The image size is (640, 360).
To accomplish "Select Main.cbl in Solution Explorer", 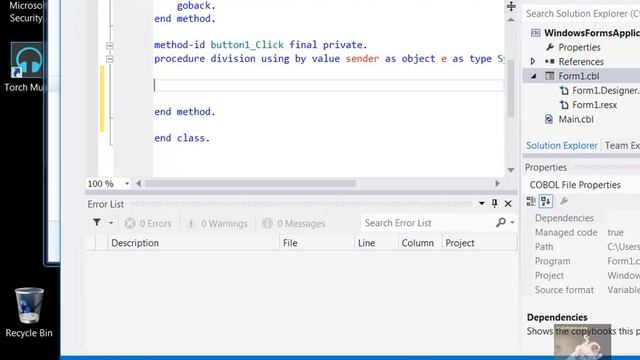I will tap(576, 119).
